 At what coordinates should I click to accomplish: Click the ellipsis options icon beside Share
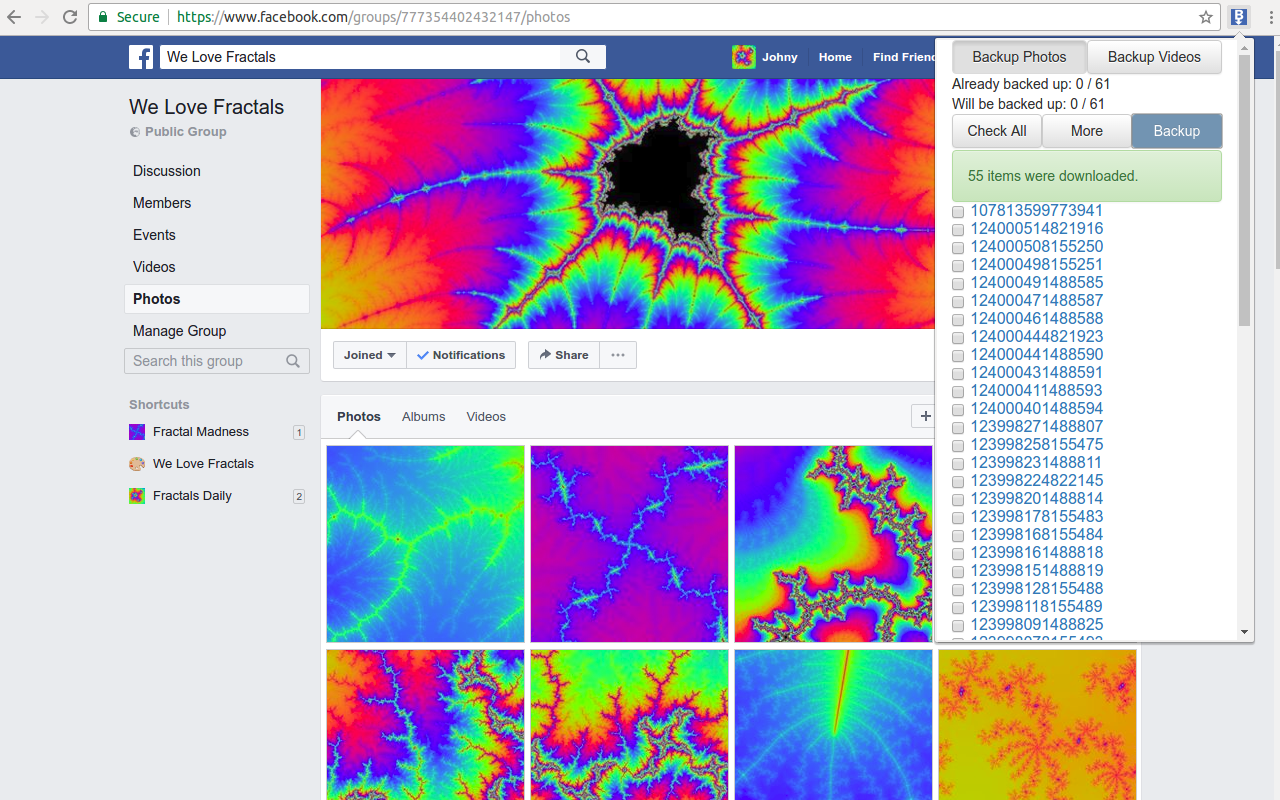pyautogui.click(x=617, y=354)
